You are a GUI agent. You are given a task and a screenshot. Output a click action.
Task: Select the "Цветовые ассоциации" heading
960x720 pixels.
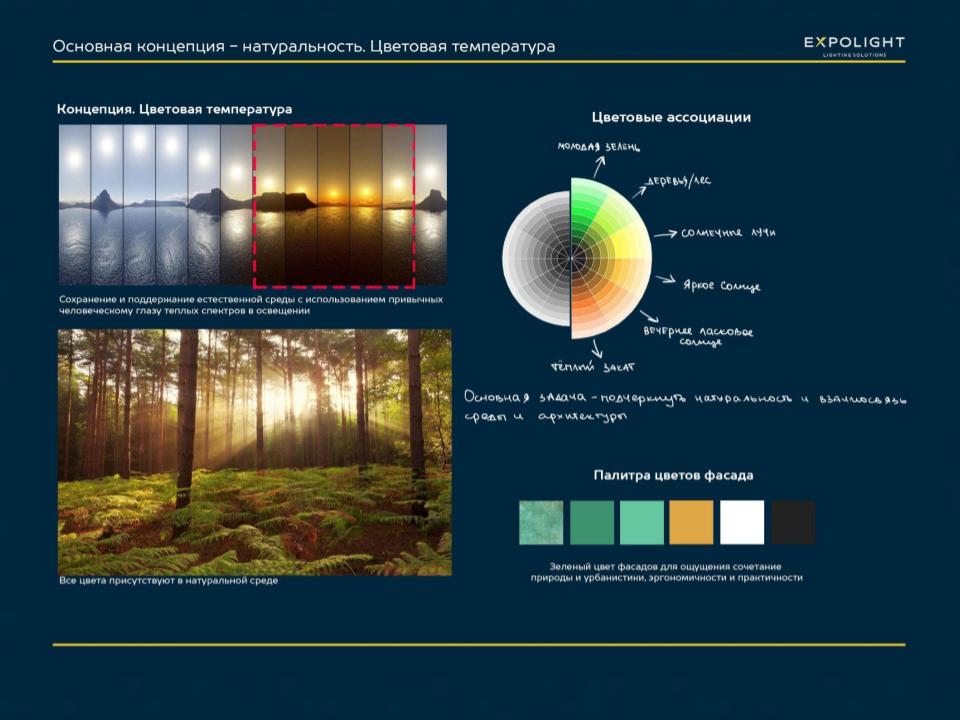tap(671, 117)
